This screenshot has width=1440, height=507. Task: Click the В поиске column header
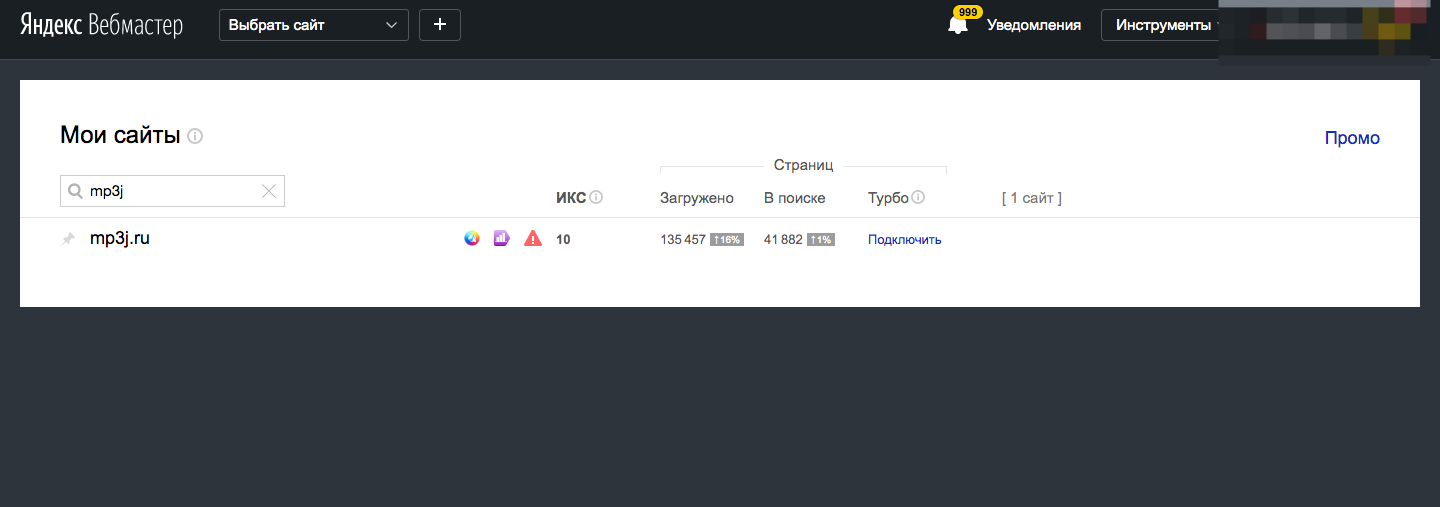(x=795, y=198)
